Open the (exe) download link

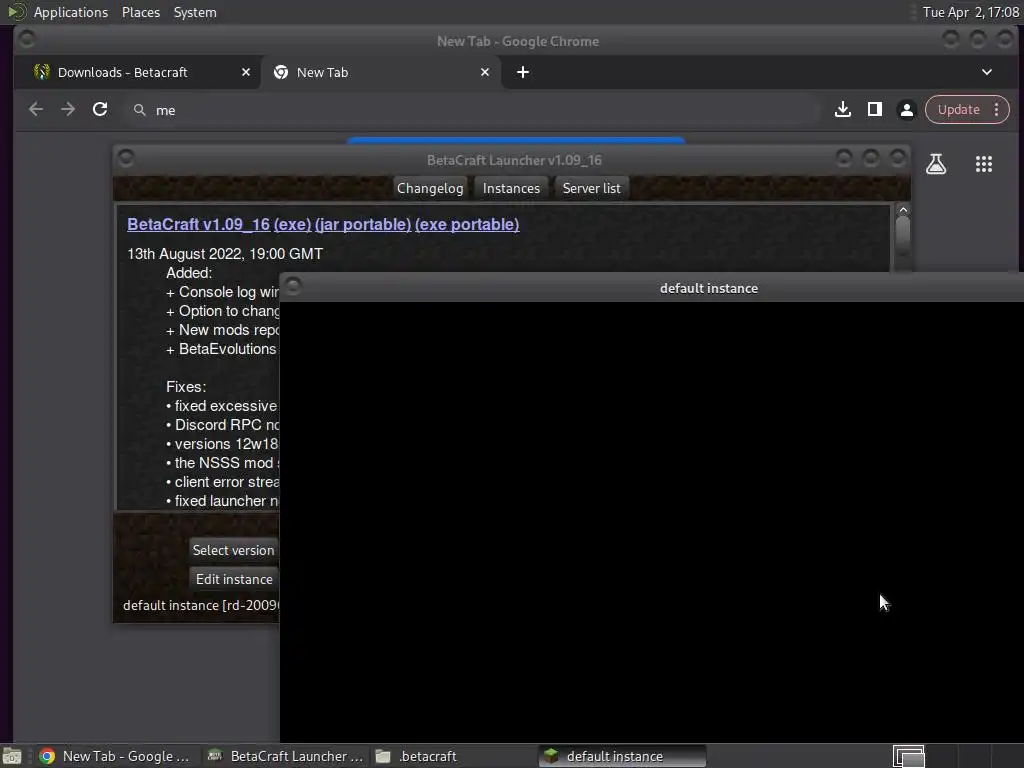coord(293,225)
